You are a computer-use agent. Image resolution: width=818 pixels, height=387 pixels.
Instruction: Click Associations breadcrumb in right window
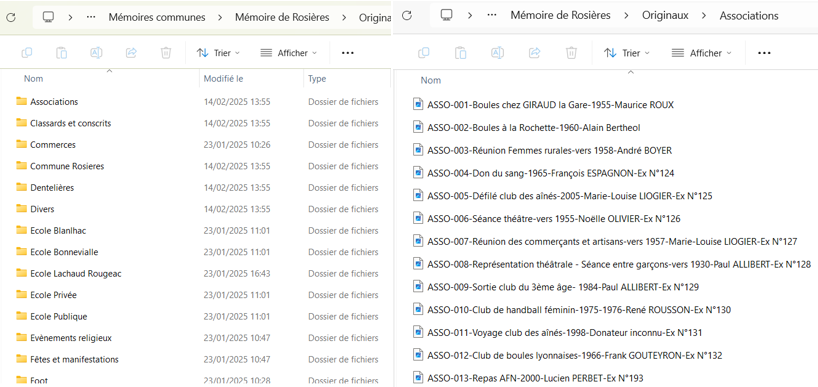749,16
